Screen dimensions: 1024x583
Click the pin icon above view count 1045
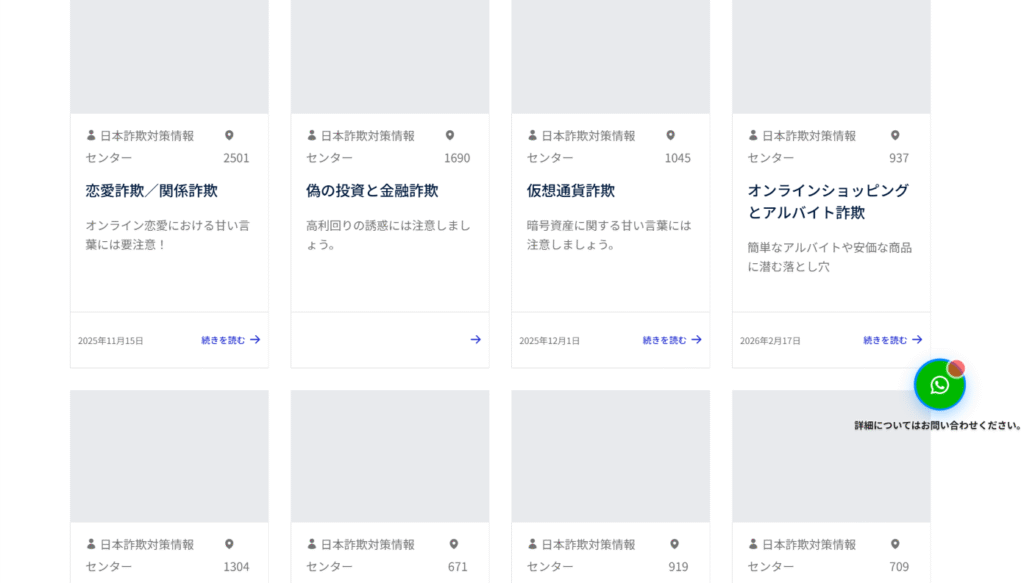pyautogui.click(x=671, y=135)
